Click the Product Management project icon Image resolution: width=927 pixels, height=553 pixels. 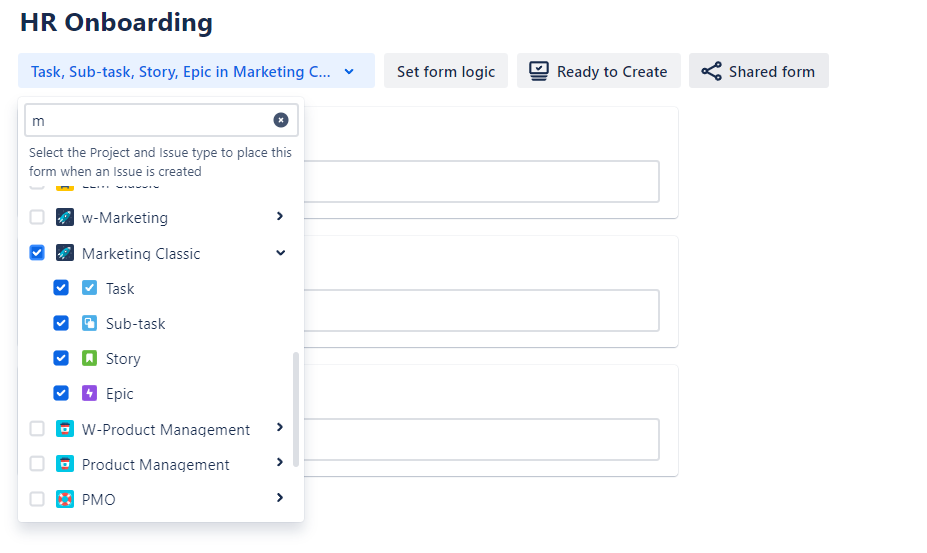click(x=65, y=464)
